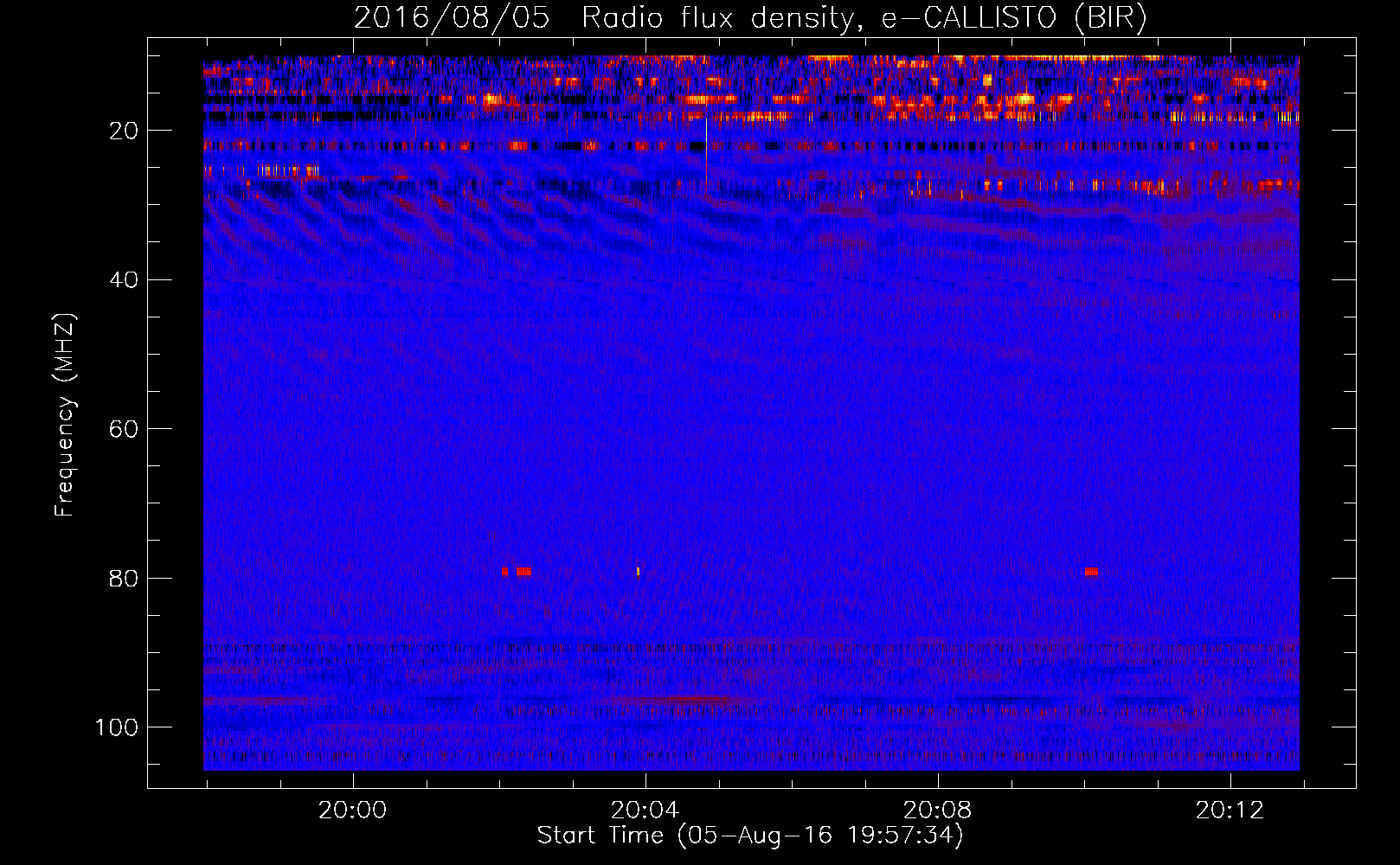The height and width of the screenshot is (865, 1400).
Task: Click the 40 MHz frequency tick label
Action: point(125,280)
